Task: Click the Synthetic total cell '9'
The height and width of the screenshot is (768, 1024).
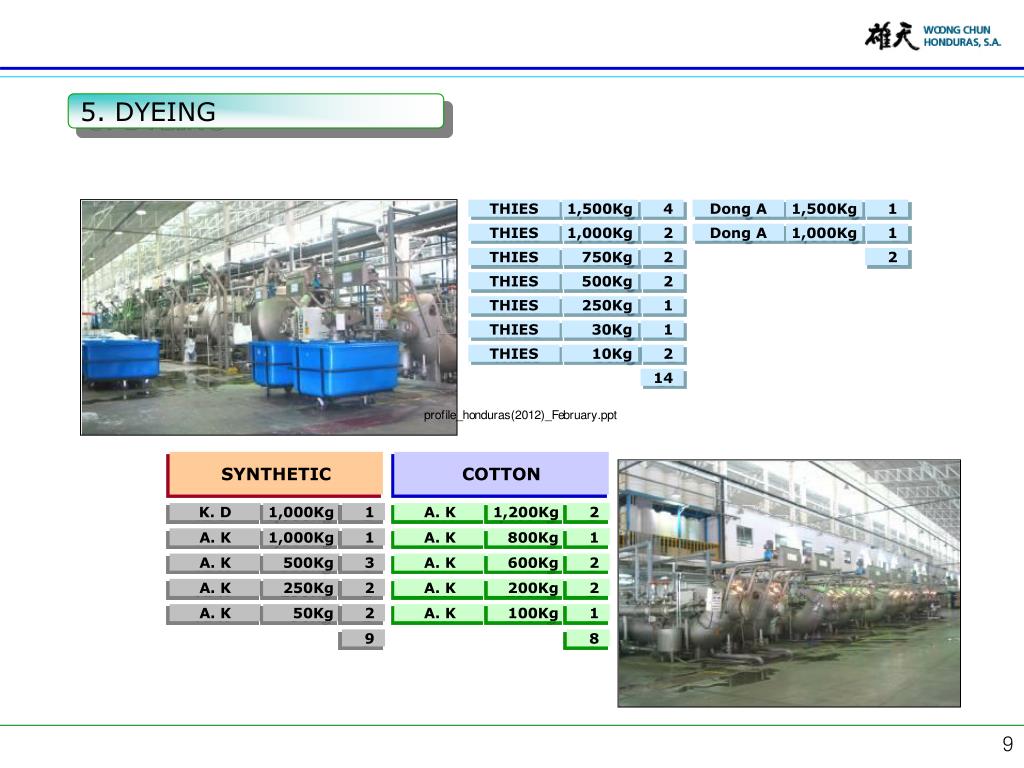Action: [361, 639]
